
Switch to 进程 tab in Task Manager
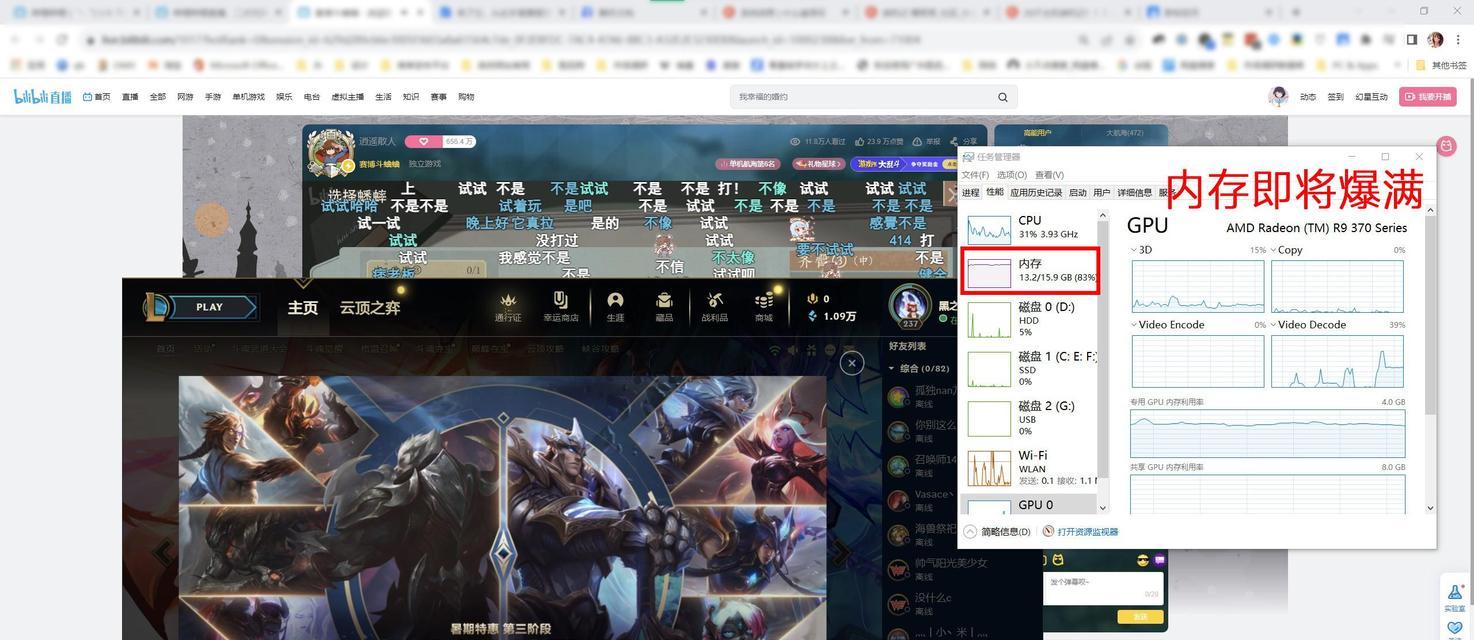tap(971, 192)
